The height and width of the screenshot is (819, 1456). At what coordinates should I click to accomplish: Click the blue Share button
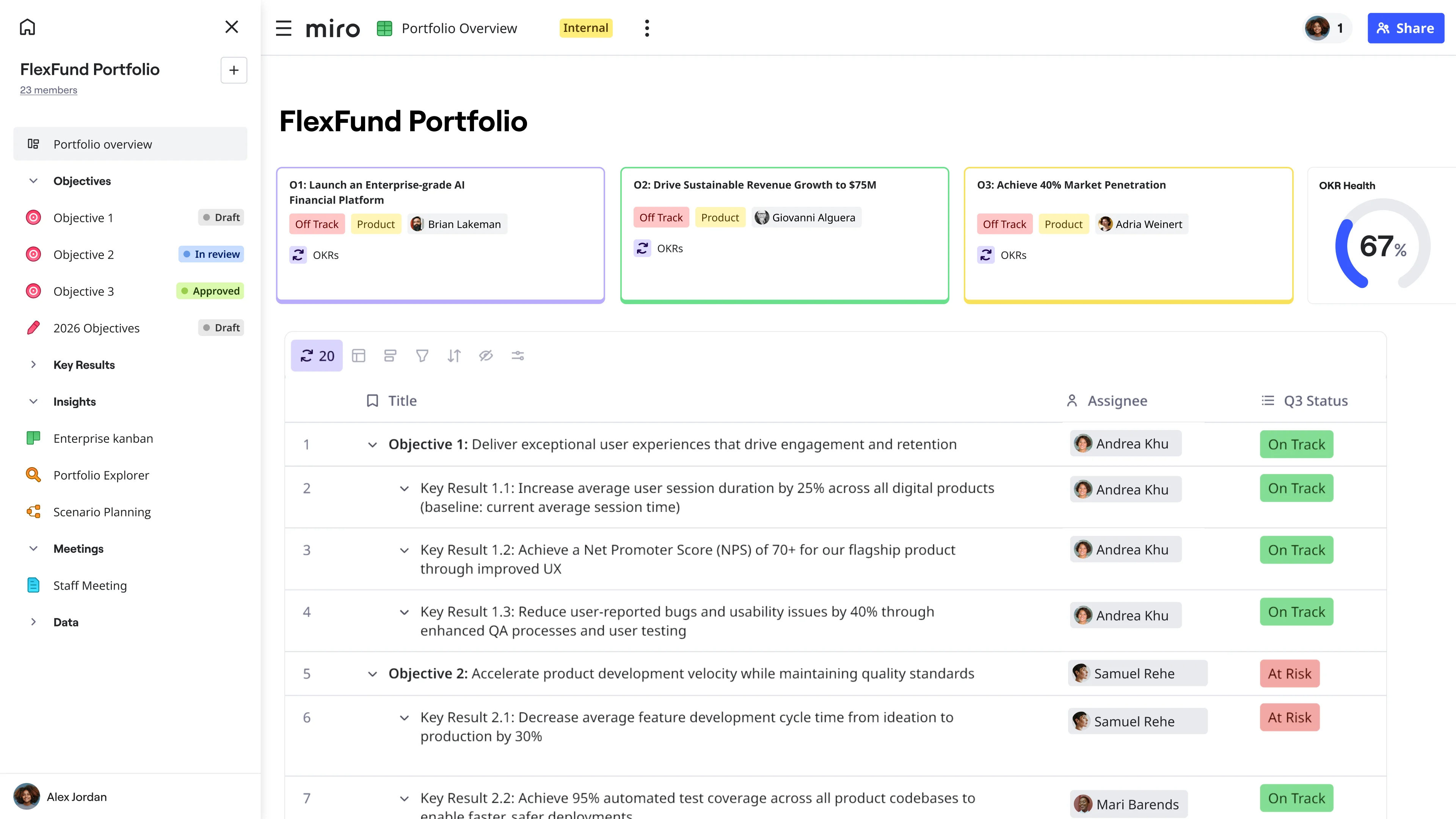pyautogui.click(x=1405, y=28)
